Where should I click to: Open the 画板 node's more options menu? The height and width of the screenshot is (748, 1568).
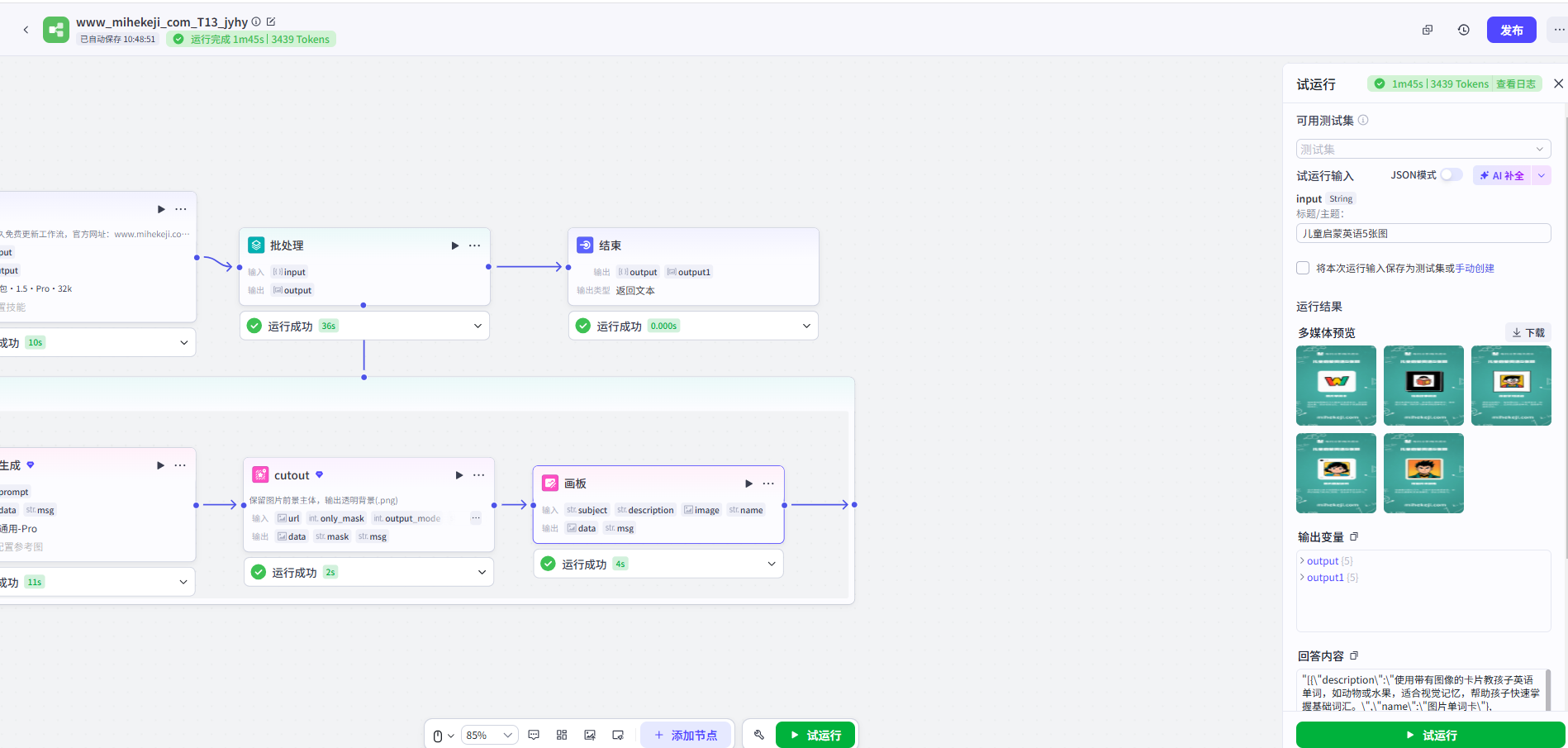768,484
